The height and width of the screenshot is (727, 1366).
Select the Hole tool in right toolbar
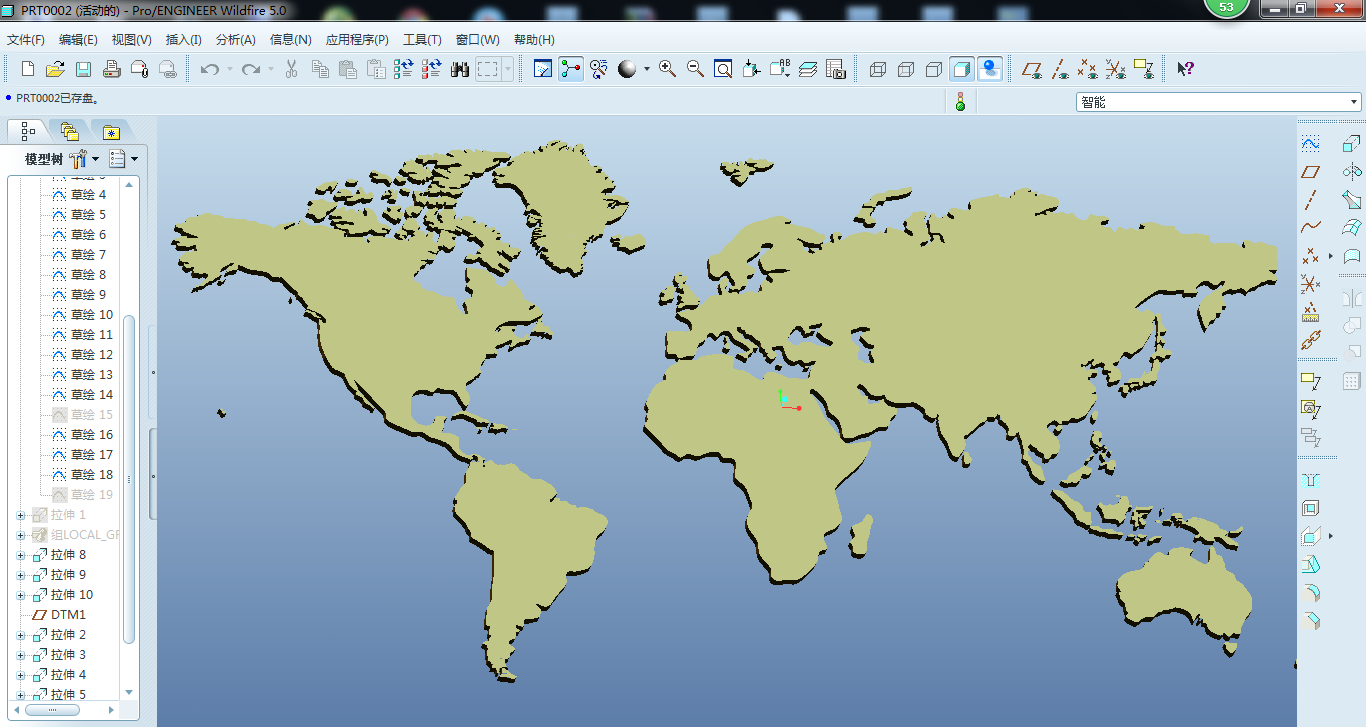1311,480
